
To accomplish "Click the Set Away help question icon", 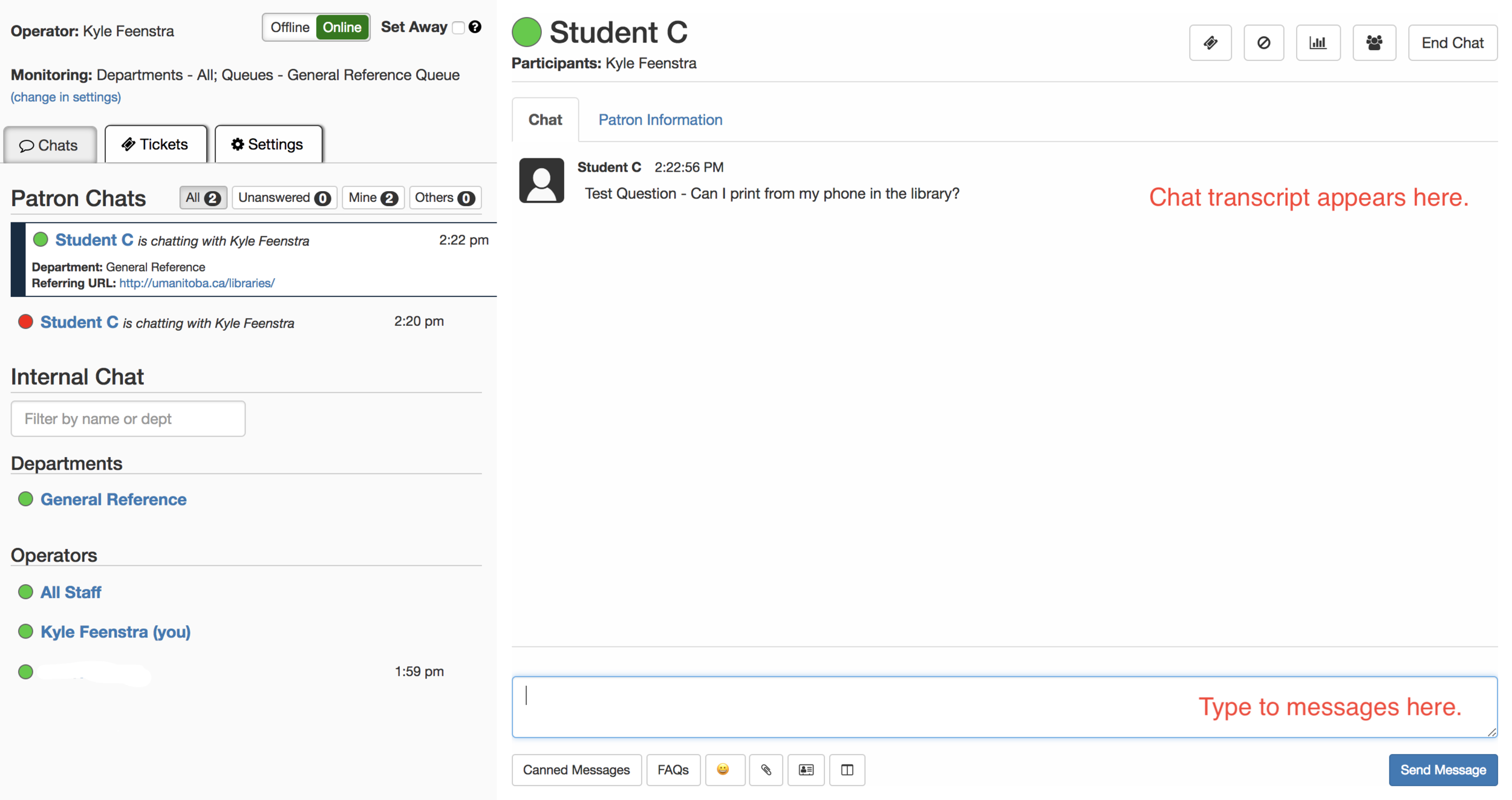I will point(475,27).
